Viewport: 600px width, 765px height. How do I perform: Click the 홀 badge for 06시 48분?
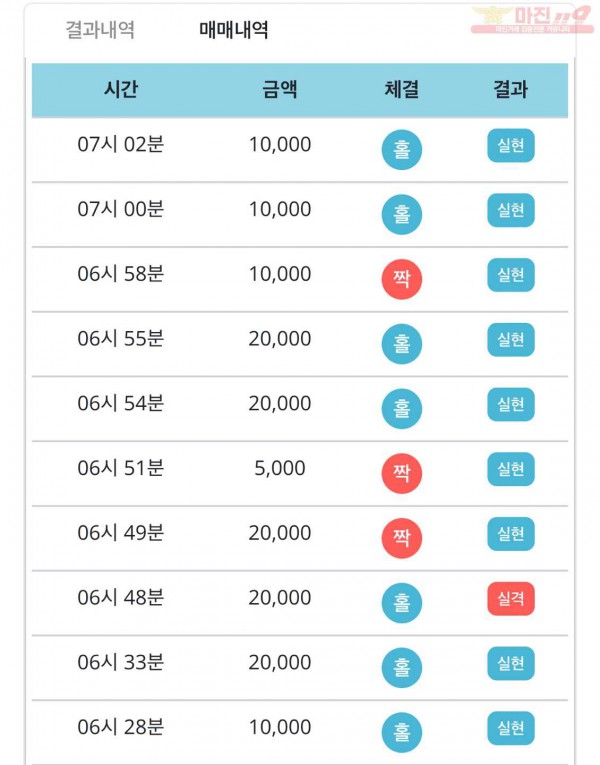pos(401,603)
